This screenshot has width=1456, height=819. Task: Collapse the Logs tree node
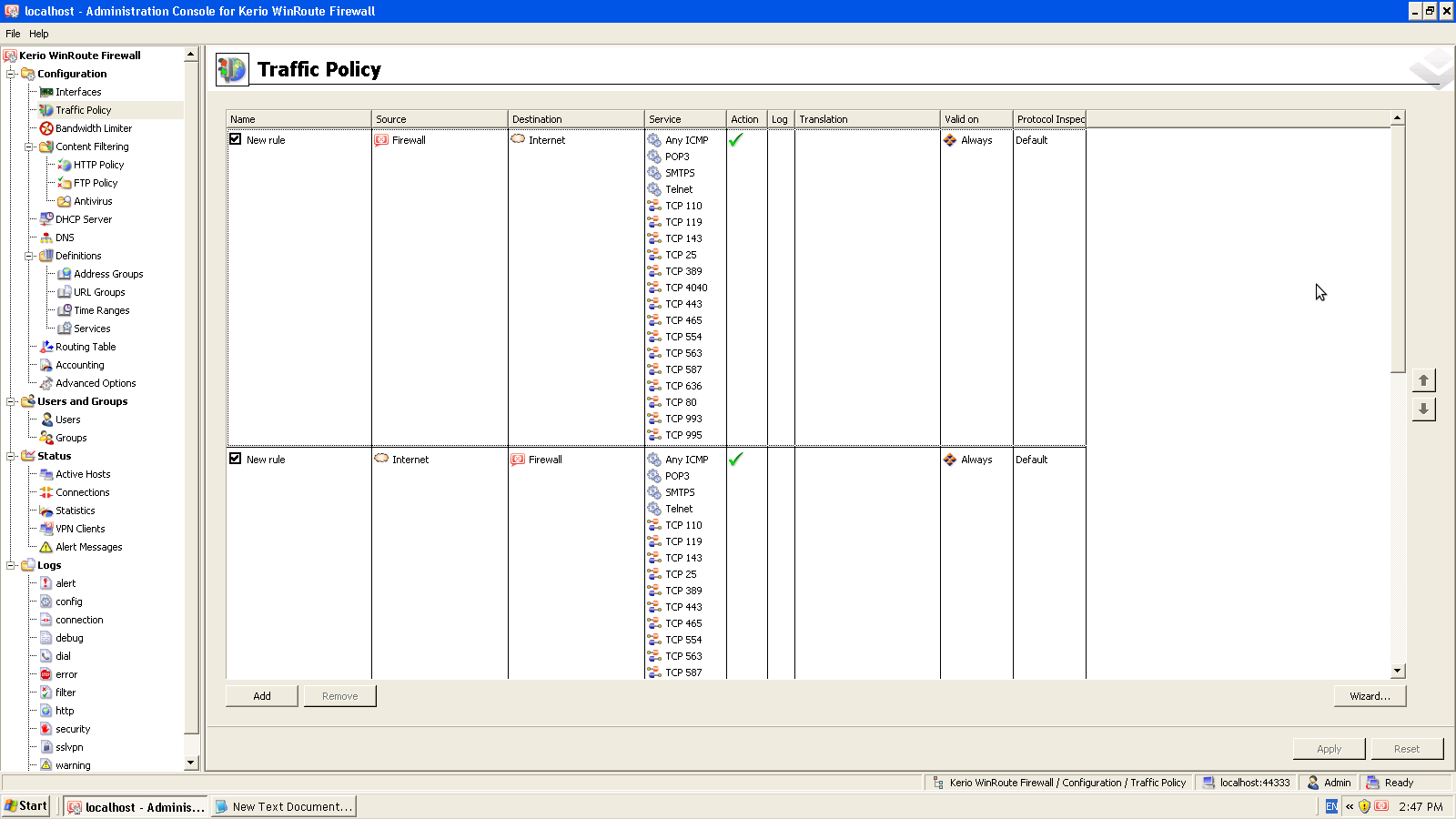tap(11, 565)
